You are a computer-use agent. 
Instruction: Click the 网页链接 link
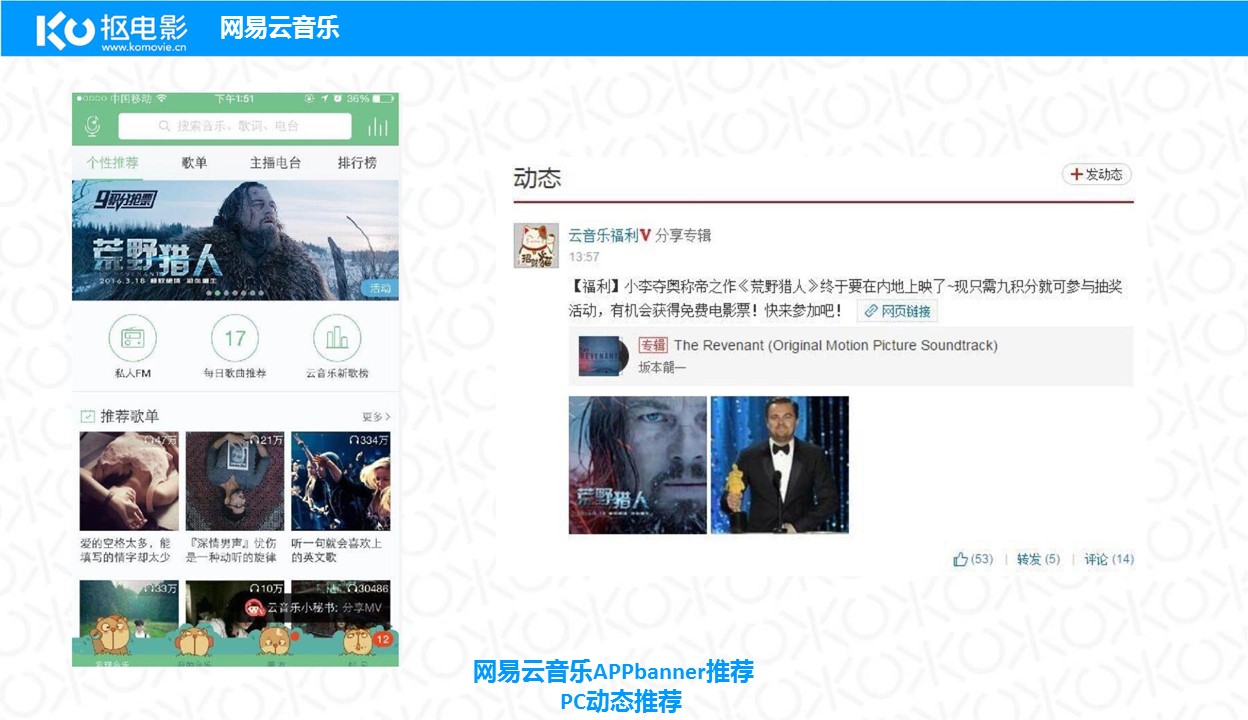(898, 311)
